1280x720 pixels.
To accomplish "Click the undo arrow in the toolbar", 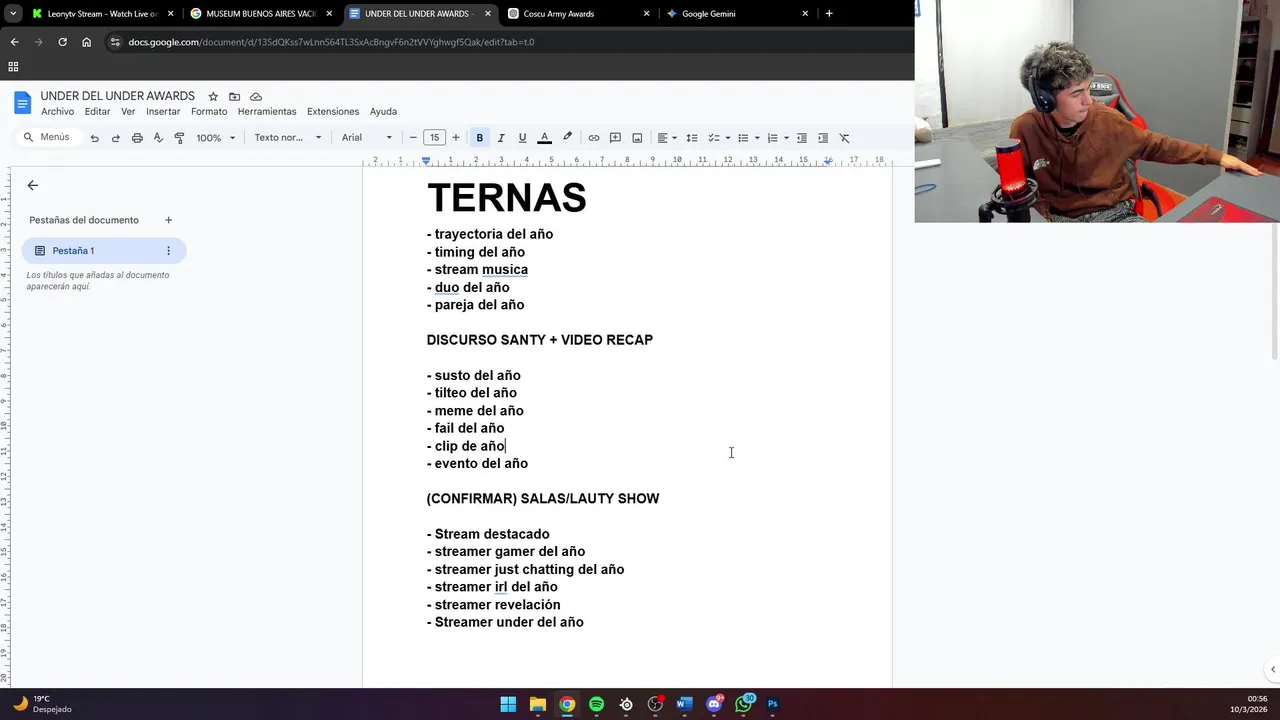I will [94, 138].
